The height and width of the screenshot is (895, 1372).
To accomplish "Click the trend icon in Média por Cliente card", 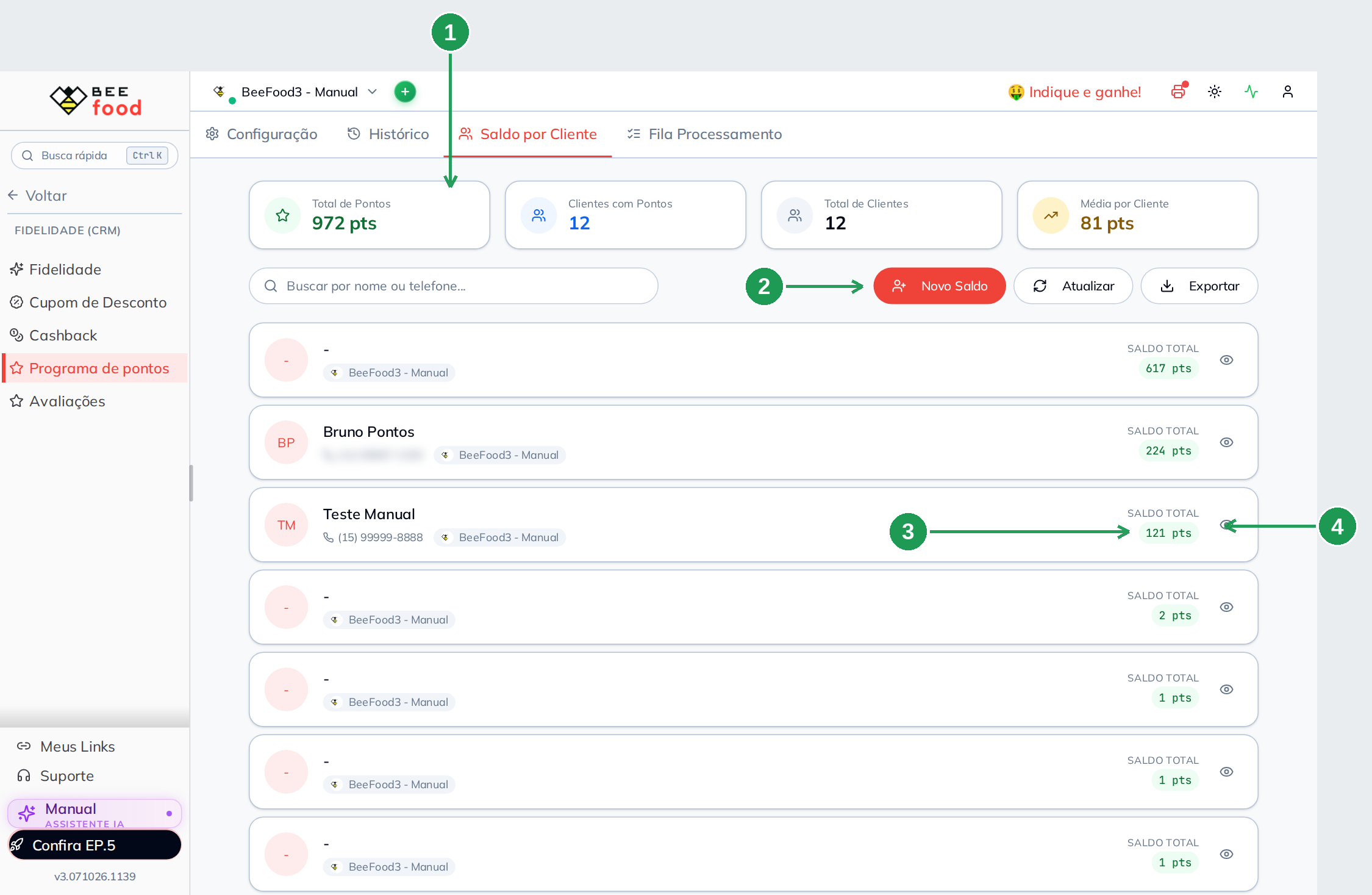I will pos(1051,215).
